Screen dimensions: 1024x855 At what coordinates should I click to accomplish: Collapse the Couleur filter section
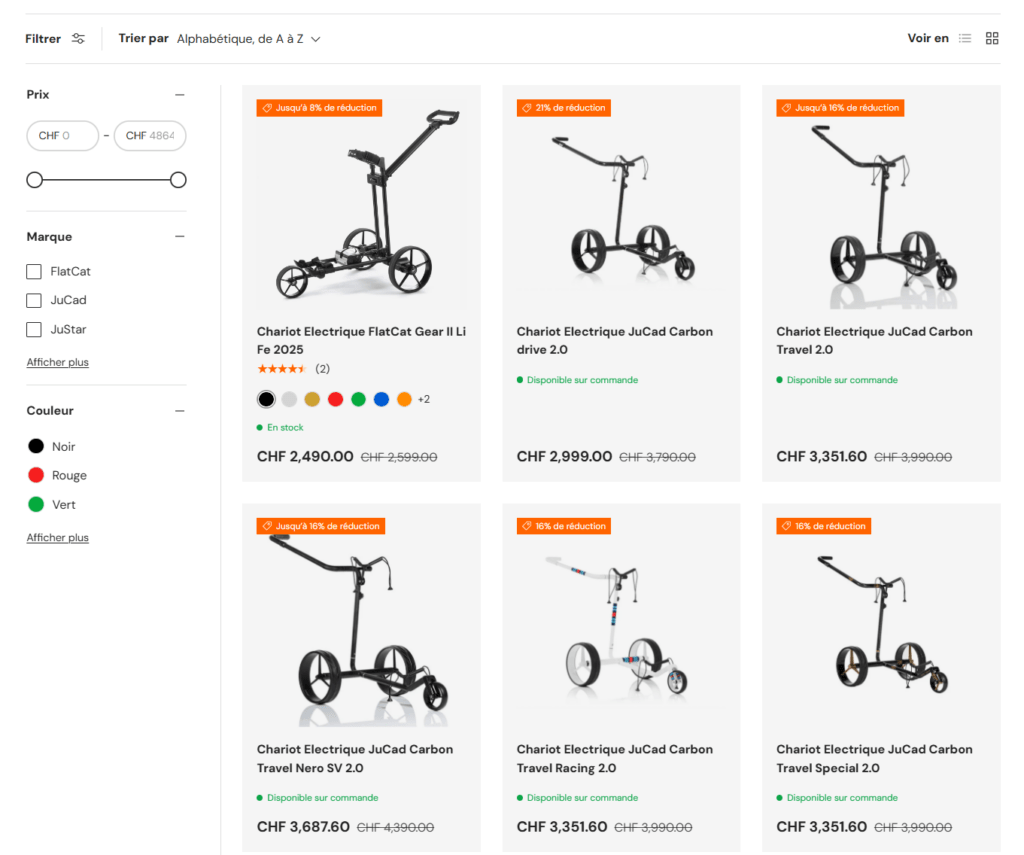[x=180, y=411]
